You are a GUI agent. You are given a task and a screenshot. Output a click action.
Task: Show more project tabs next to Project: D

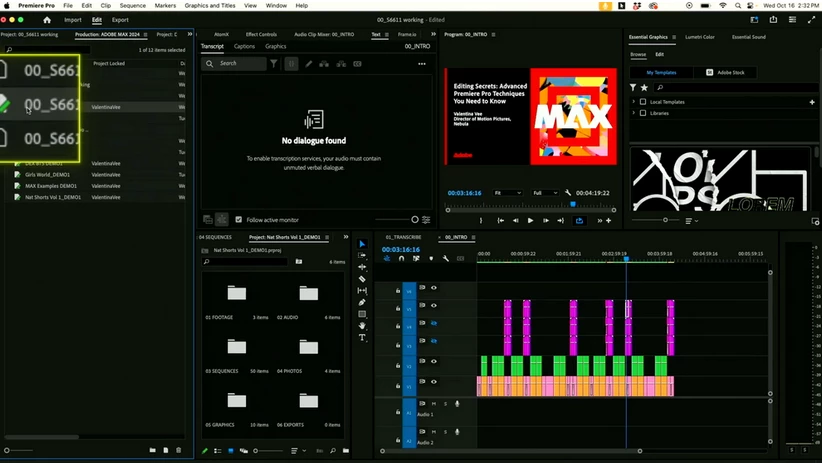(190, 34)
